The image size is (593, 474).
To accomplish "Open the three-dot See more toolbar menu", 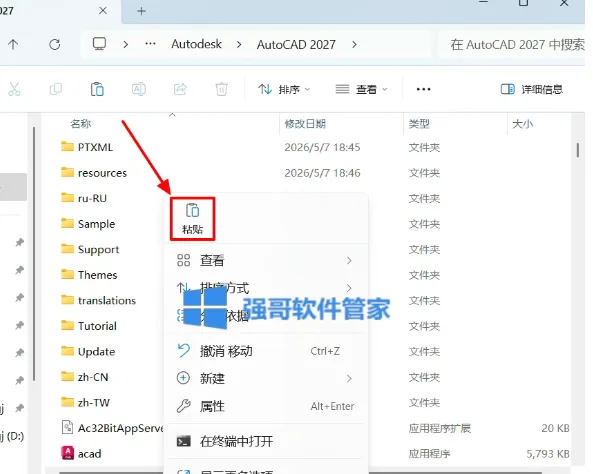I will coord(423,89).
